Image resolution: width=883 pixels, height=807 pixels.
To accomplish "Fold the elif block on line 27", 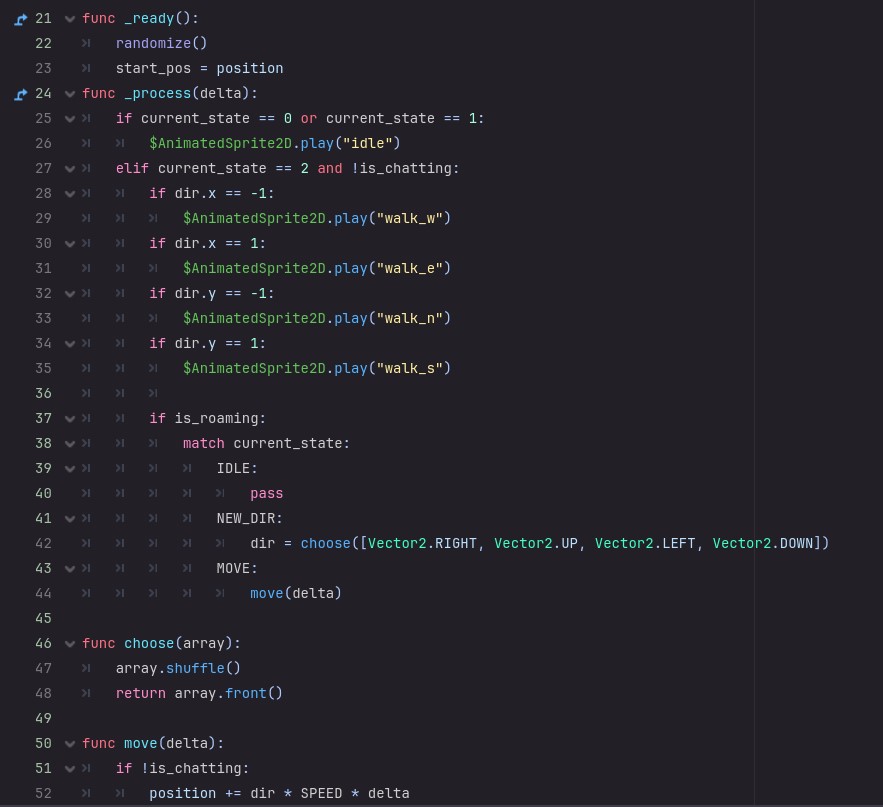I will (70, 169).
